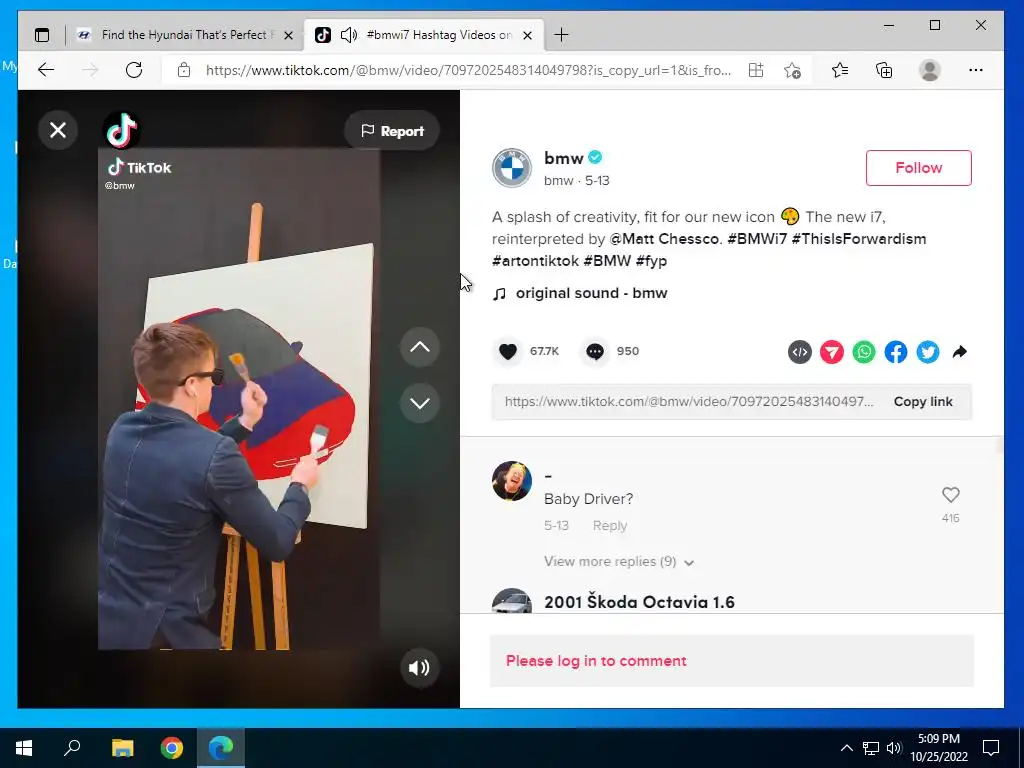Image resolution: width=1024 pixels, height=768 pixels.
Task: Open the system volume control in the tray
Action: [894, 748]
